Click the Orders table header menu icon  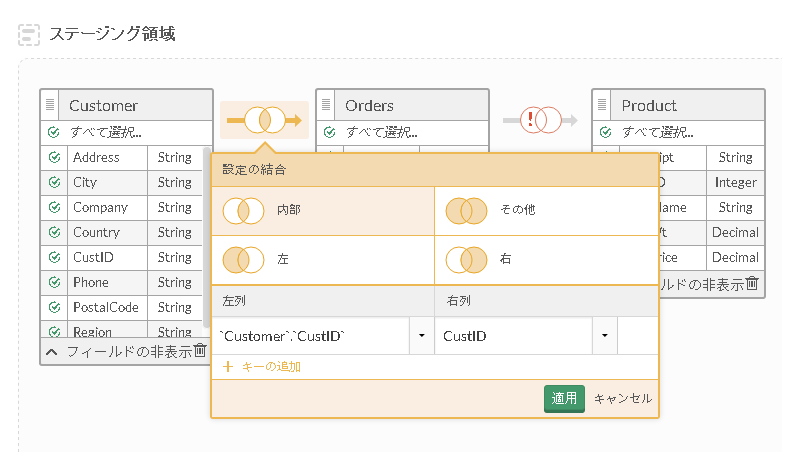(328, 105)
